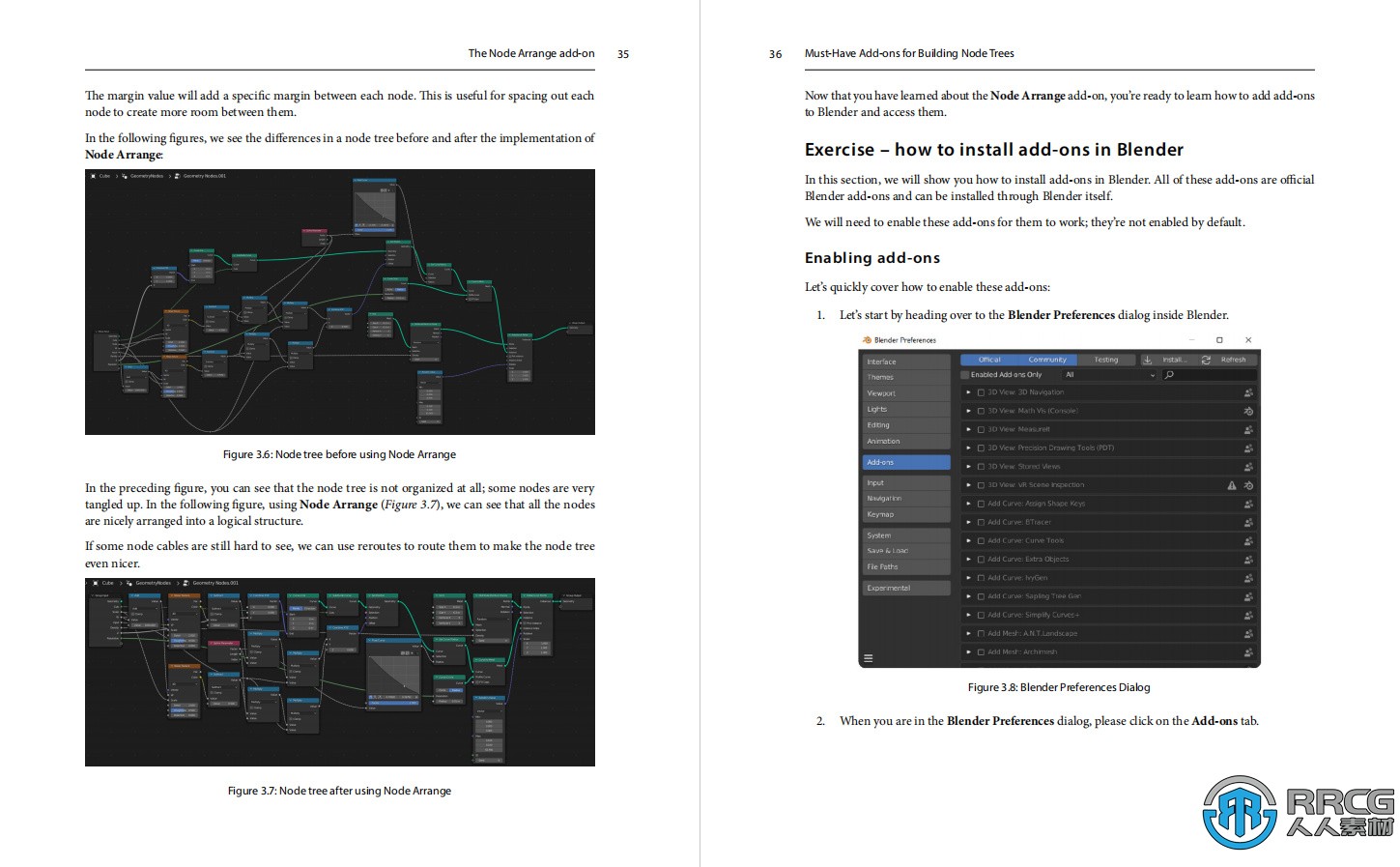Expand the Add Curve: Simplify Curves+ row
Screen dimensions: 1400x867
[x=969, y=615]
